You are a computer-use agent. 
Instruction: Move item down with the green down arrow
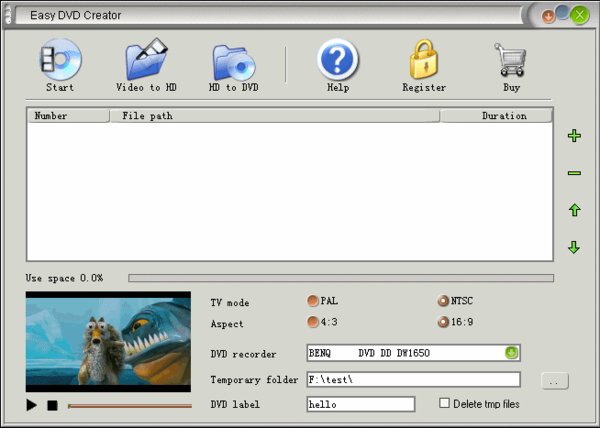(574, 247)
